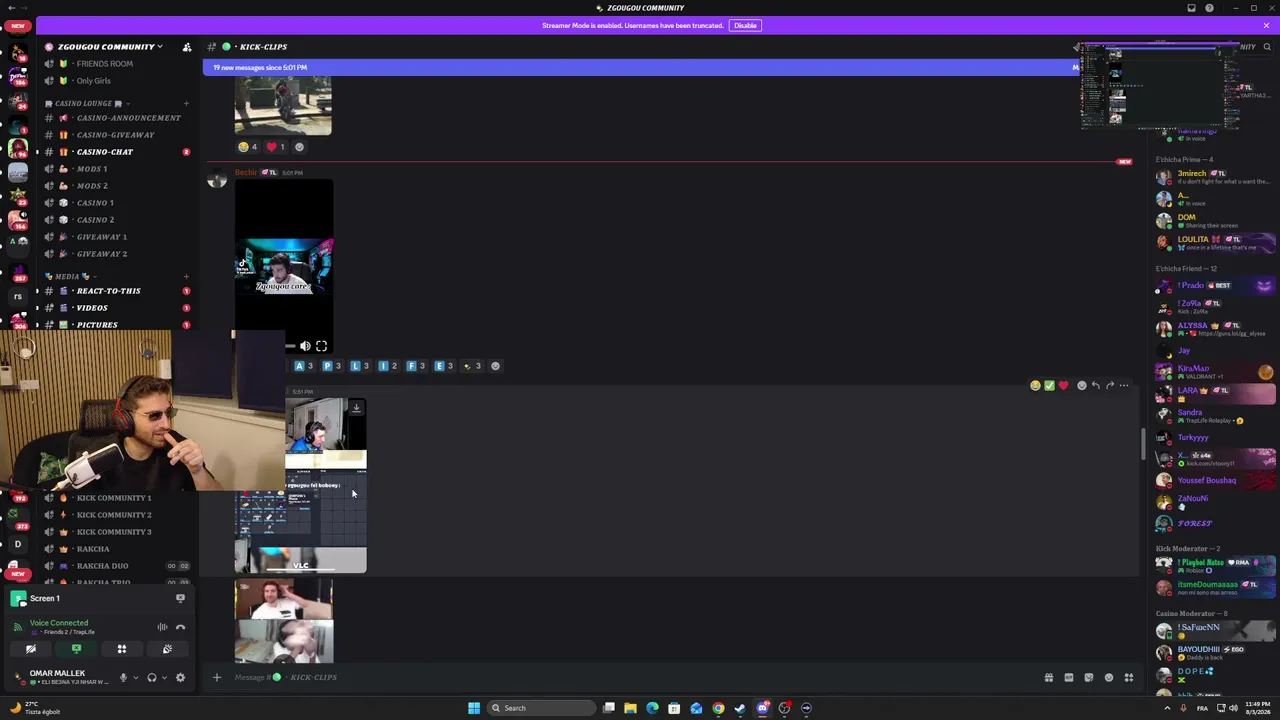The image size is (1280, 720).
Task: Open the apps launcher in message bar
Action: 1129,677
